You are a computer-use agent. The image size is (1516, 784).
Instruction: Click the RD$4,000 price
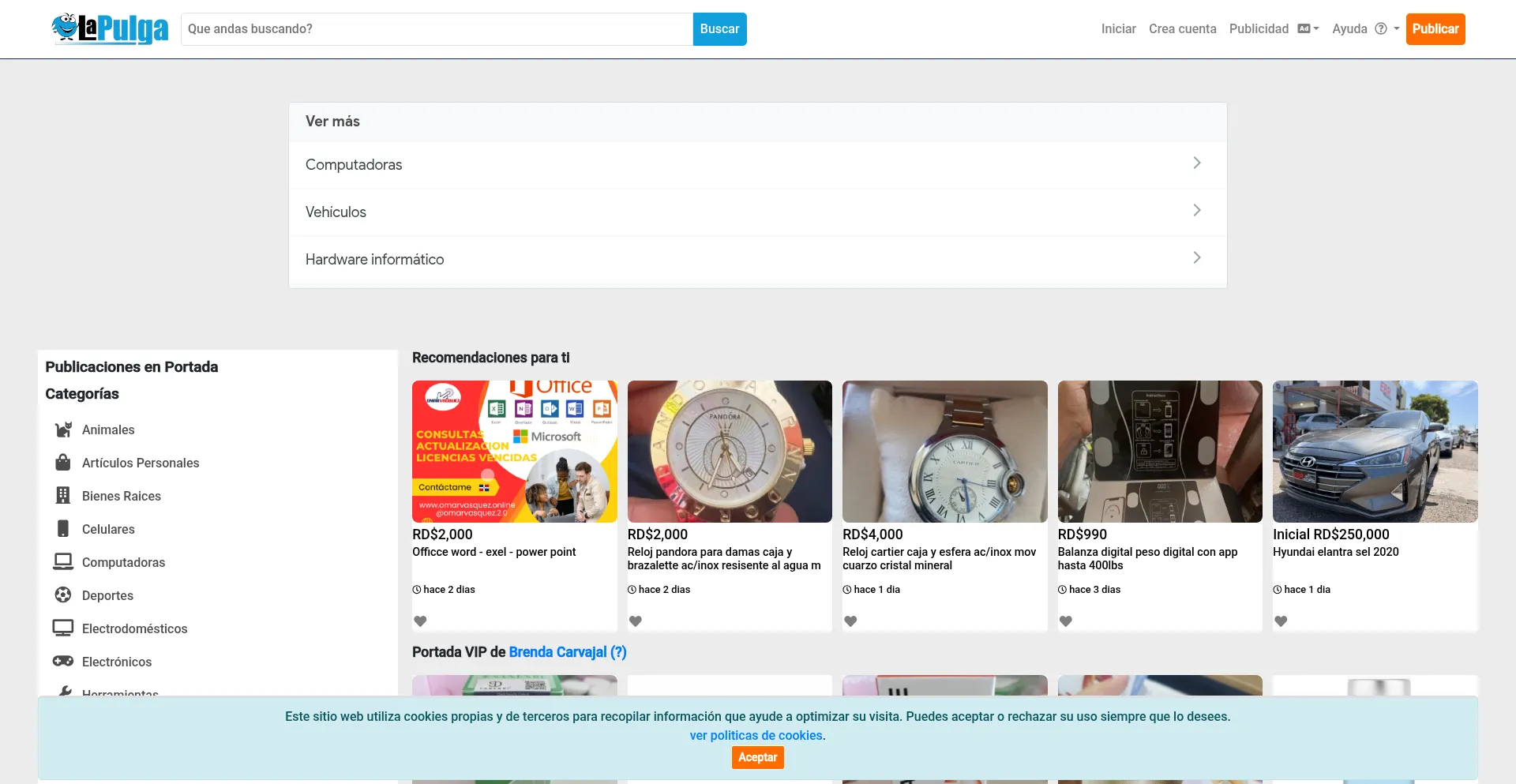pos(872,535)
